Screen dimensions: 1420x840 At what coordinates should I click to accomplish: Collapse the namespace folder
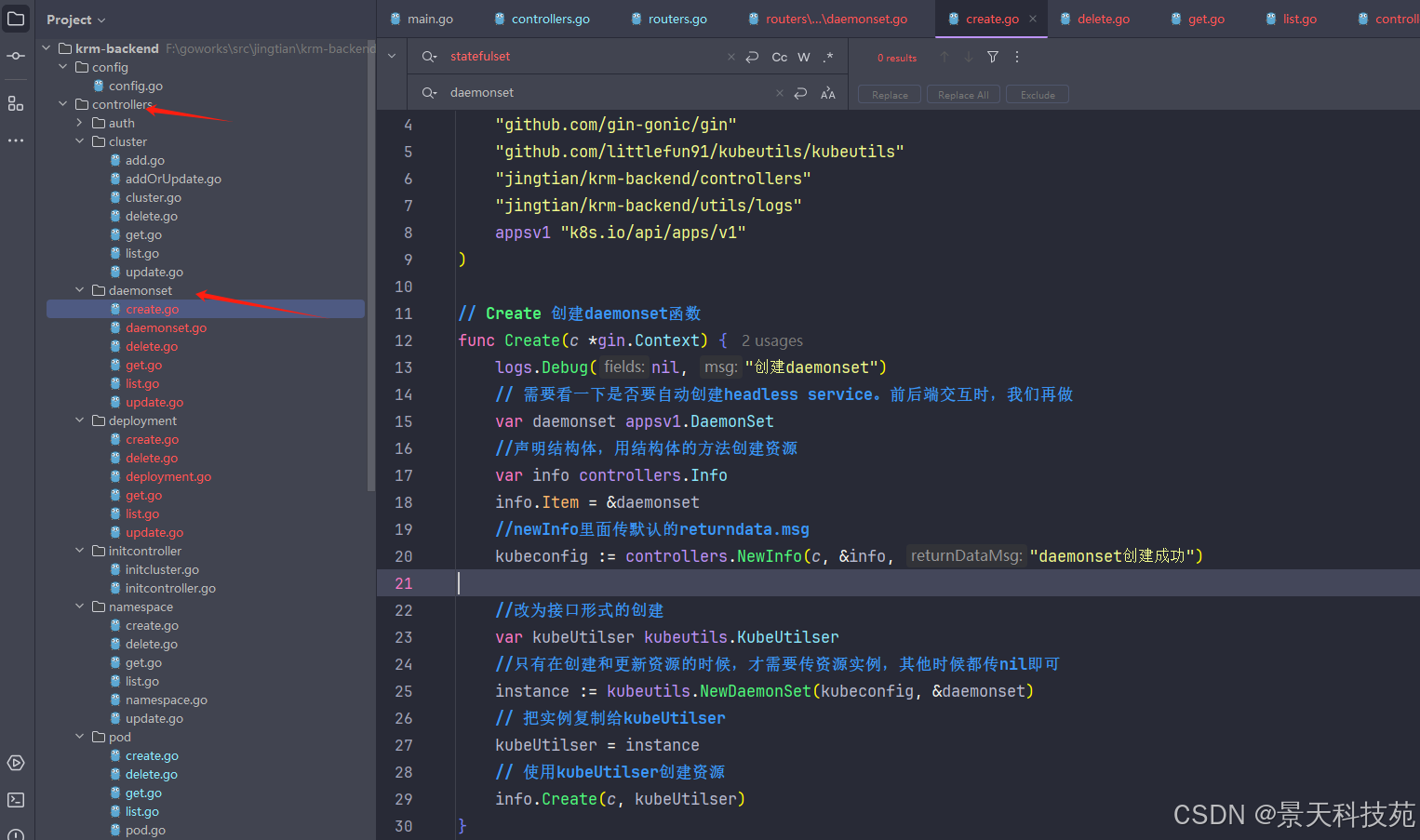(80, 607)
